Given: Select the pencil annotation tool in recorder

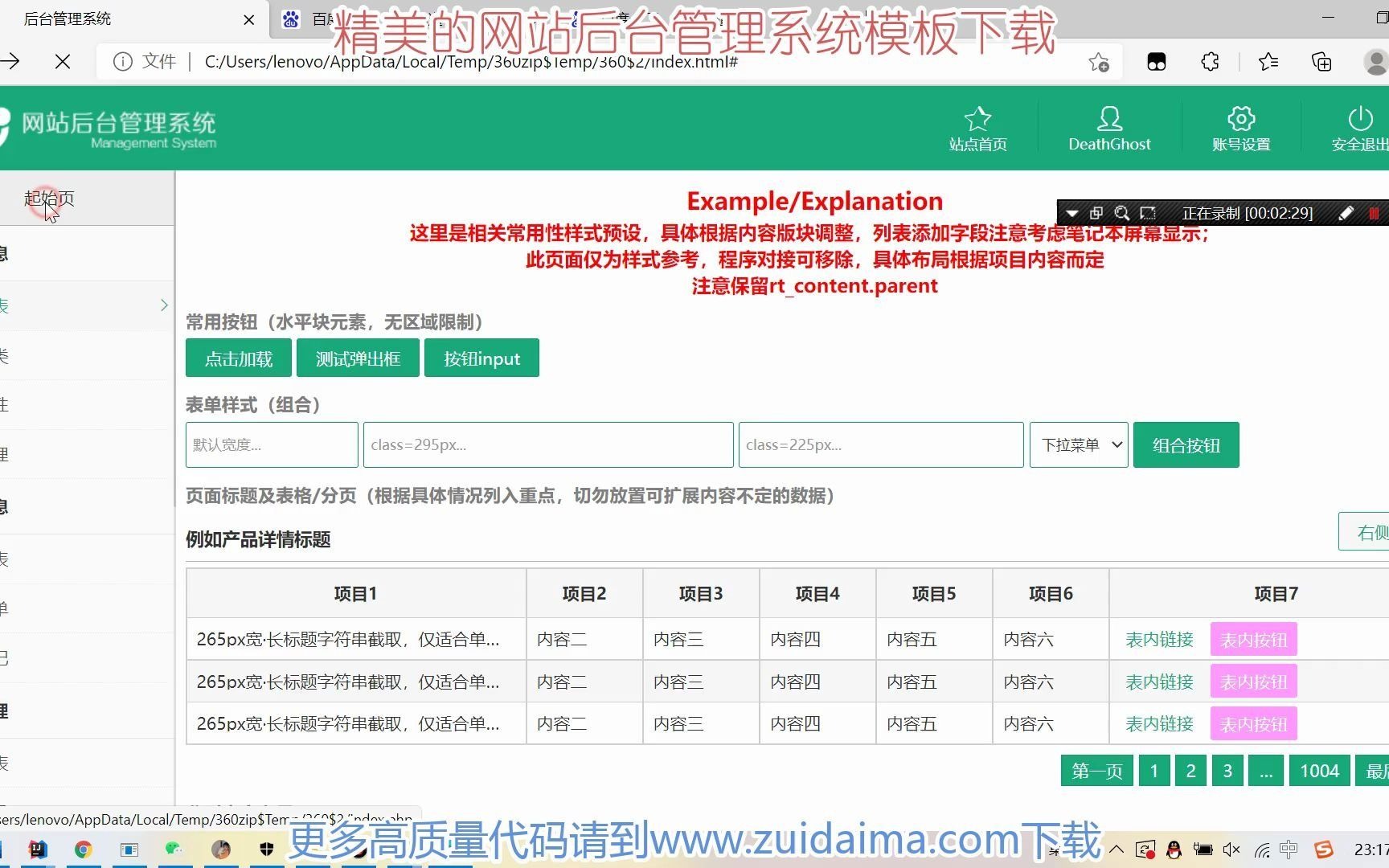Looking at the screenshot, I should 1348,213.
